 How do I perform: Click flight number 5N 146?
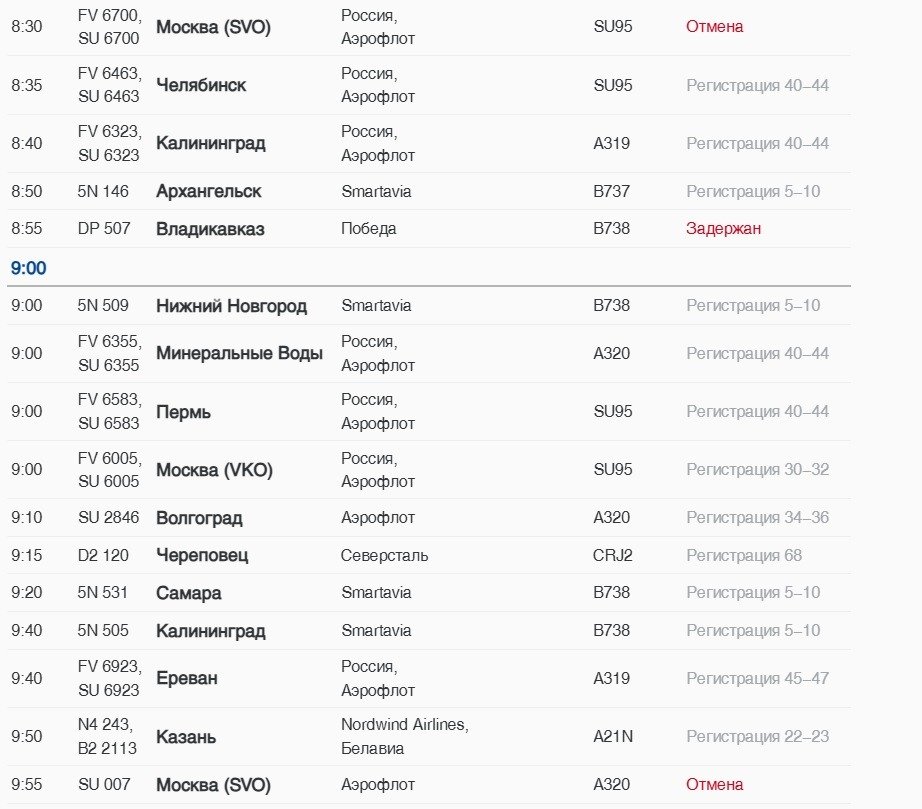click(103, 191)
